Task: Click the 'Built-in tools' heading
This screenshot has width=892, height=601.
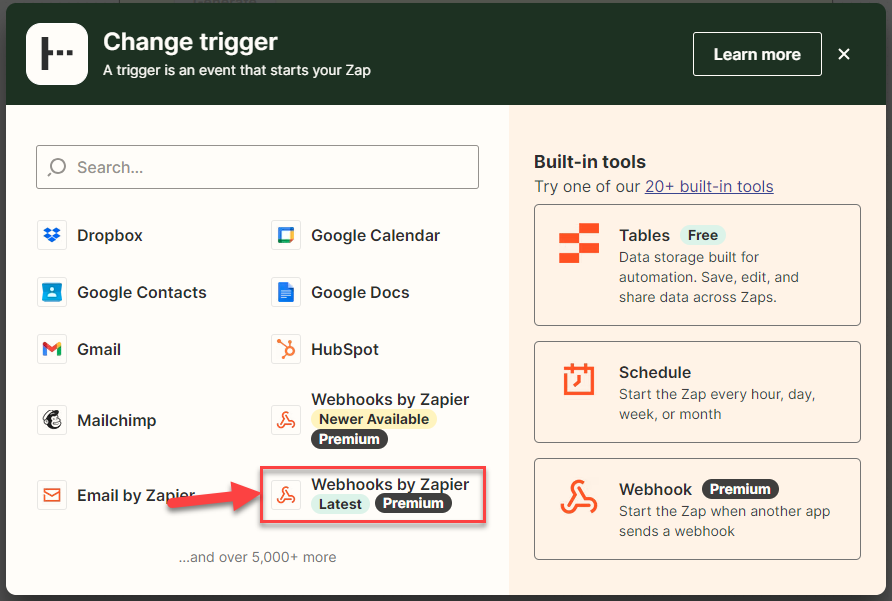Action: 590,162
